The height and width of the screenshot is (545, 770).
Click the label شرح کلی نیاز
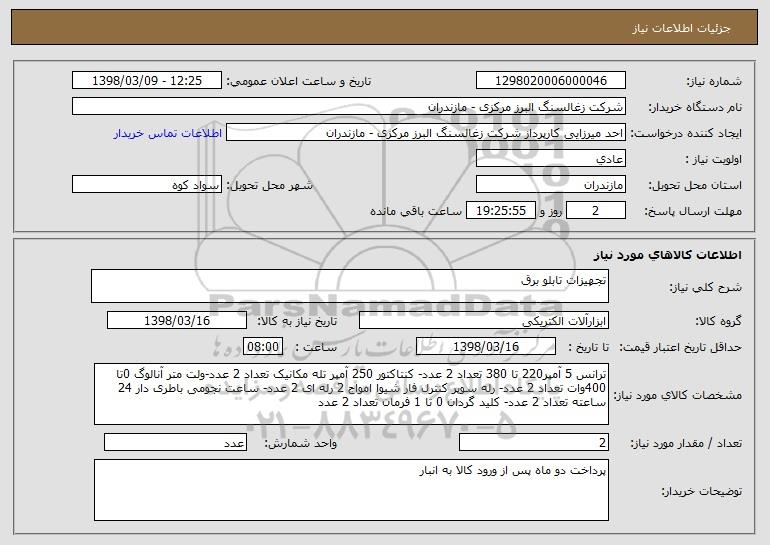[x=706, y=288]
